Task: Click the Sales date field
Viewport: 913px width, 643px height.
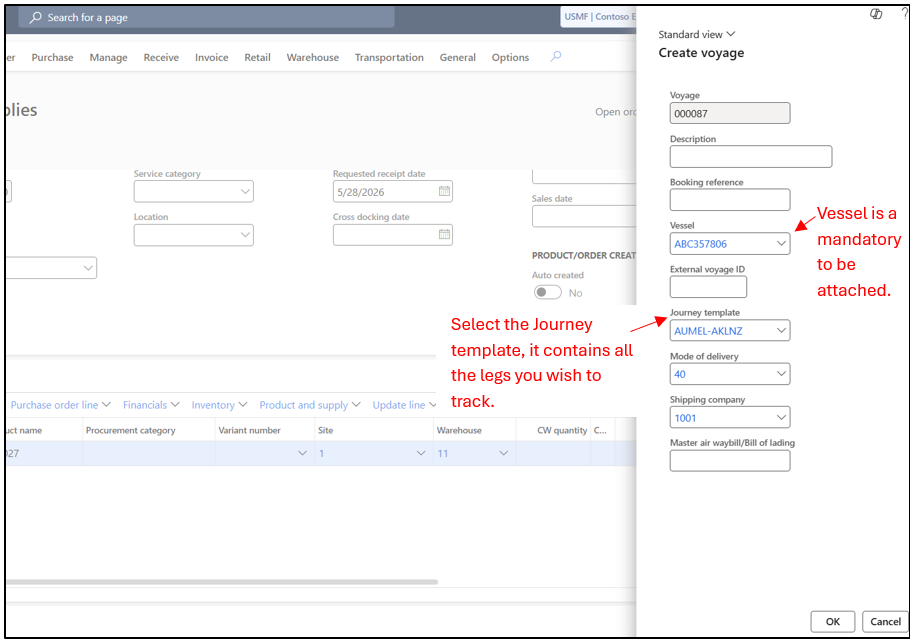Action: (584, 216)
